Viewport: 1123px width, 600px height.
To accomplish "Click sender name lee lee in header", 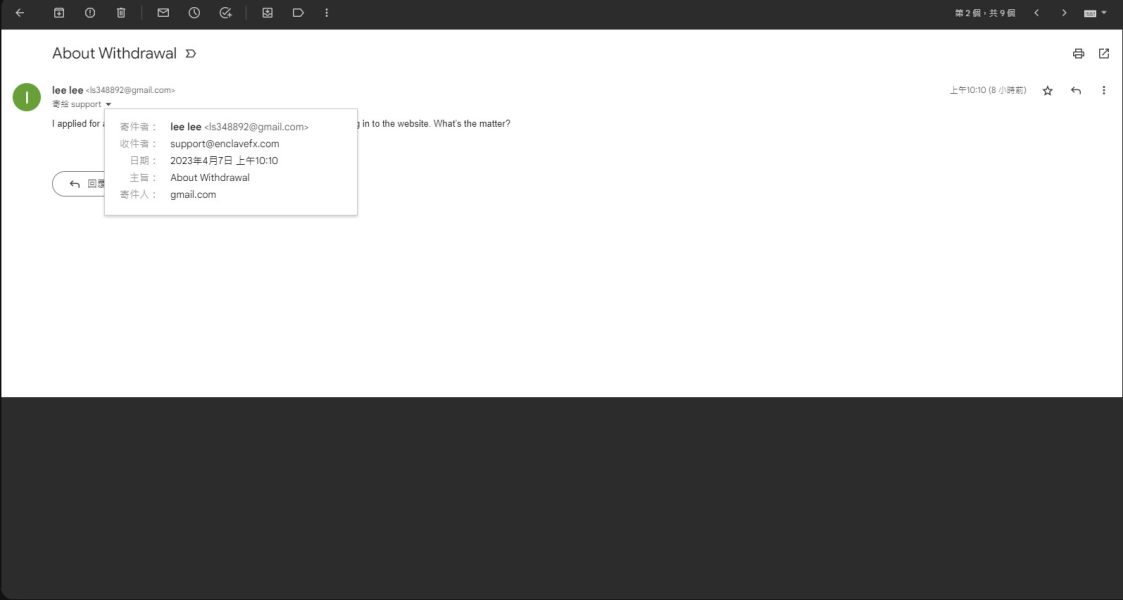I will coord(67,90).
